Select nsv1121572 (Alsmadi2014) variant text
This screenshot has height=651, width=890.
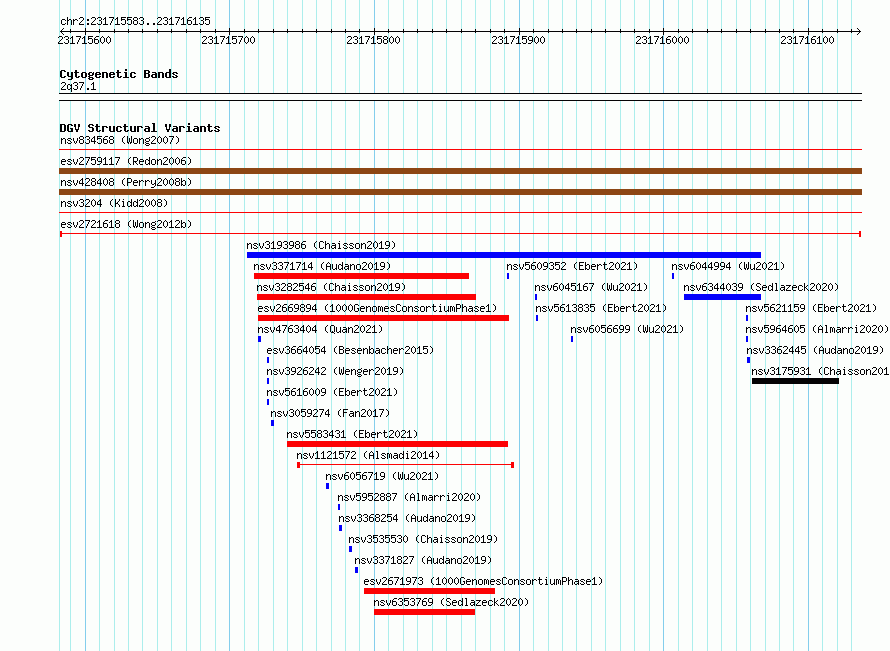[368, 455]
